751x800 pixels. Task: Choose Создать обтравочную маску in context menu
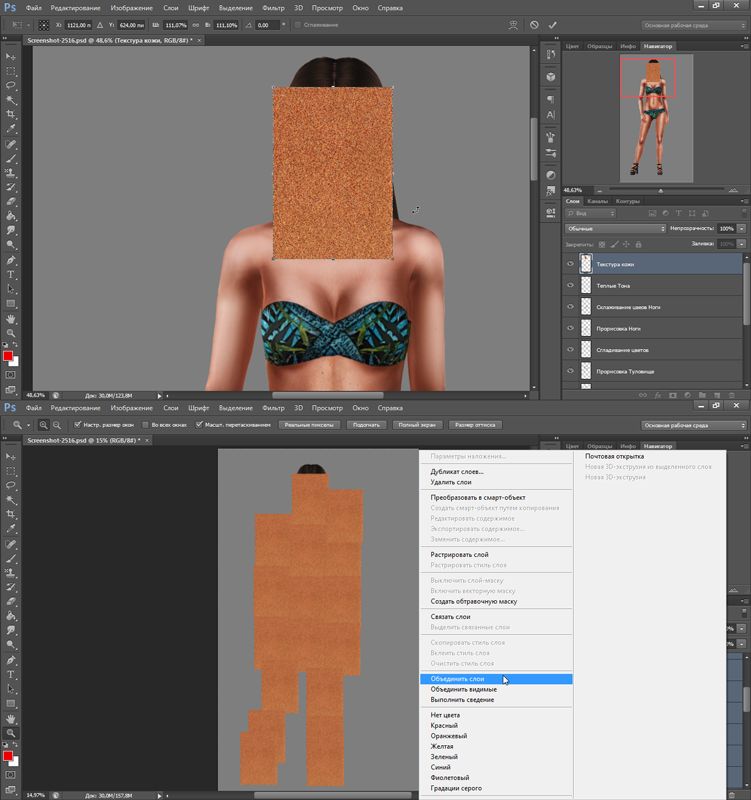[x=473, y=601]
